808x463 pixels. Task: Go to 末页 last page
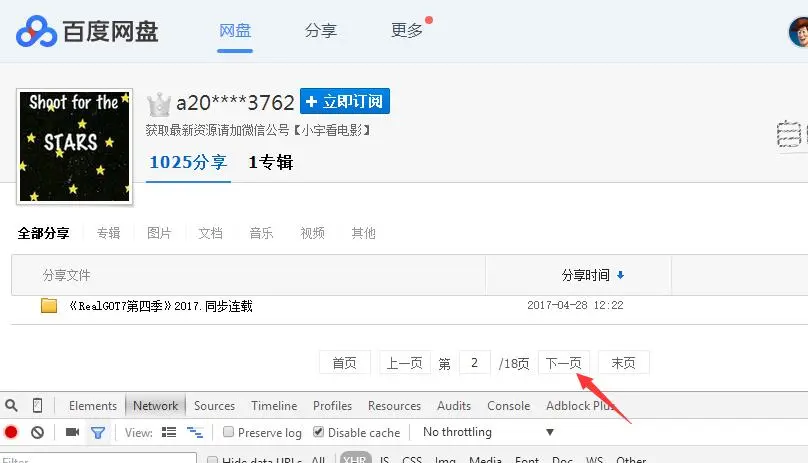click(x=624, y=362)
